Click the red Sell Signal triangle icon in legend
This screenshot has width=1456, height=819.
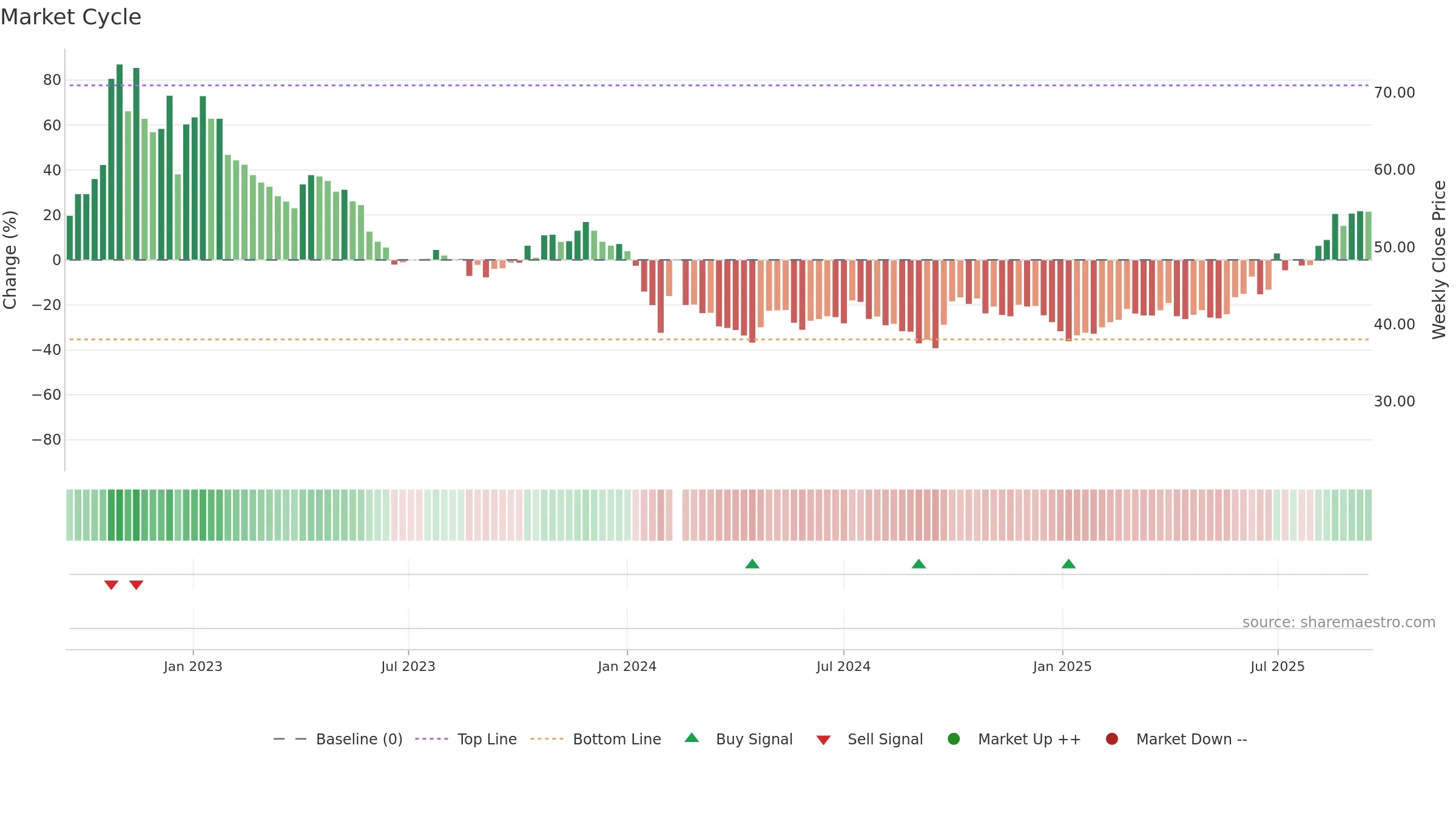(823, 740)
